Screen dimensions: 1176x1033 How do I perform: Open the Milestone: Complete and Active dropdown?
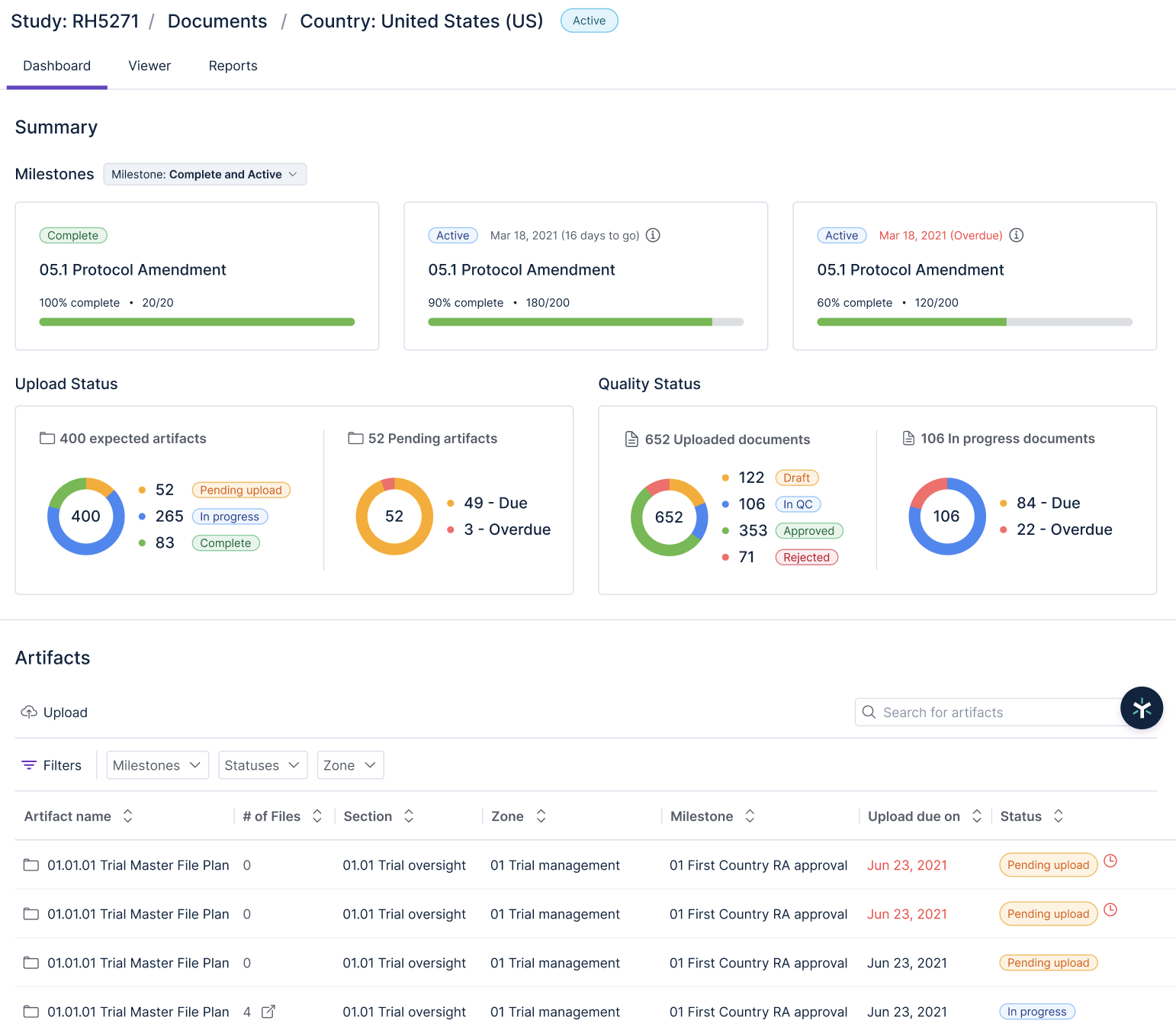[204, 175]
